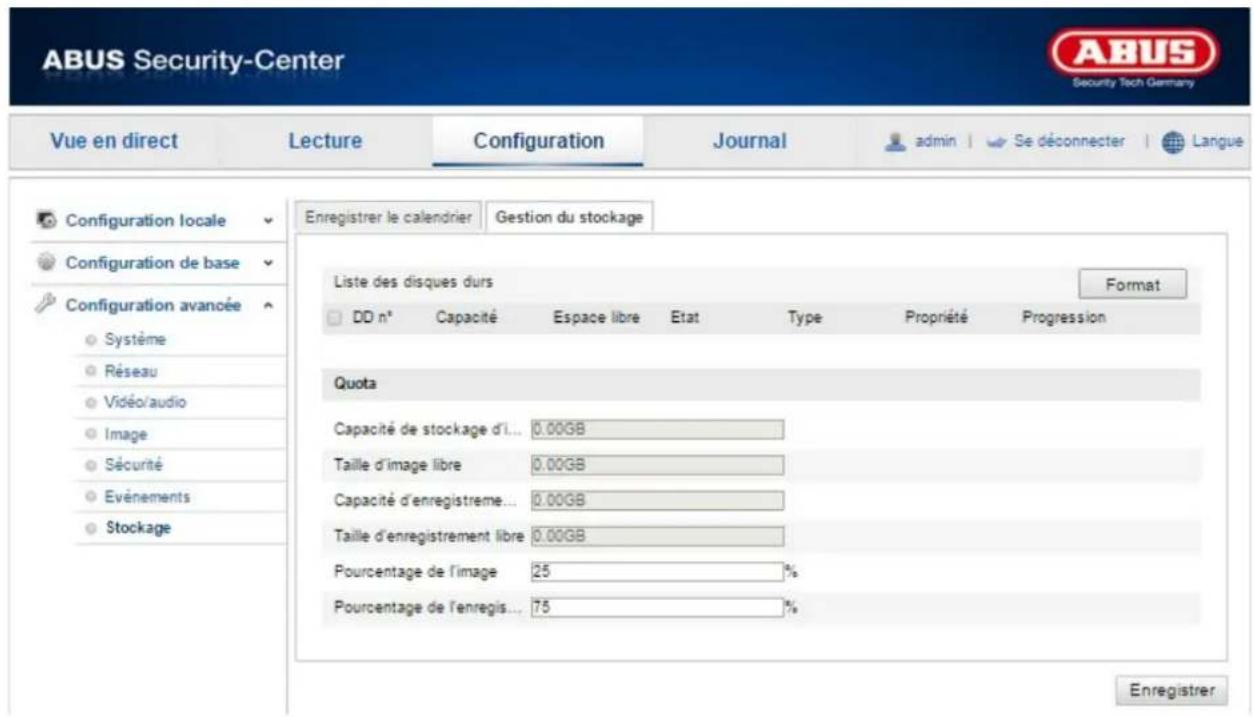The width and height of the screenshot is (1254, 717).
Task: Select the Configuration tab
Action: point(538,141)
